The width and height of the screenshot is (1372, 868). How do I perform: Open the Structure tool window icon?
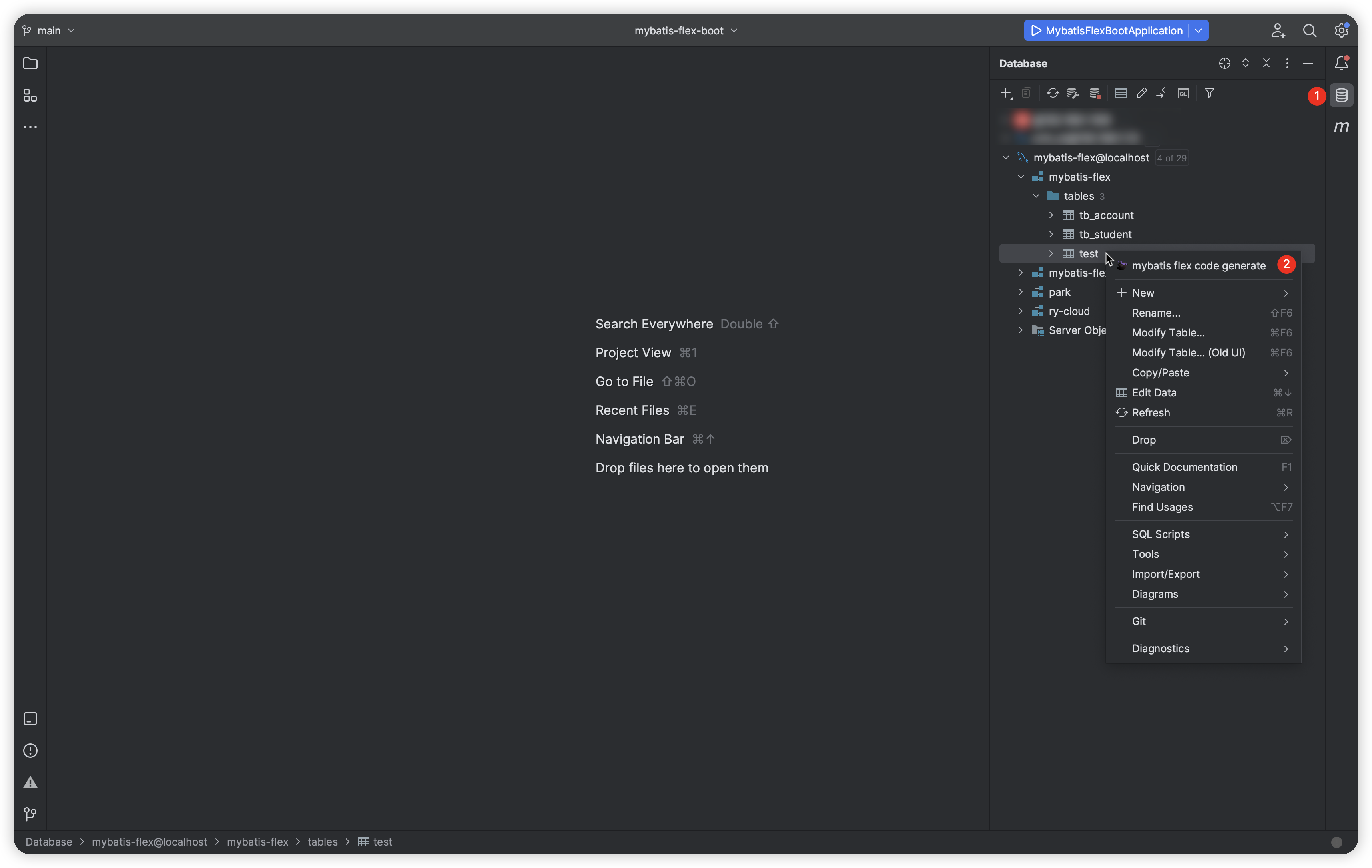pyautogui.click(x=30, y=95)
